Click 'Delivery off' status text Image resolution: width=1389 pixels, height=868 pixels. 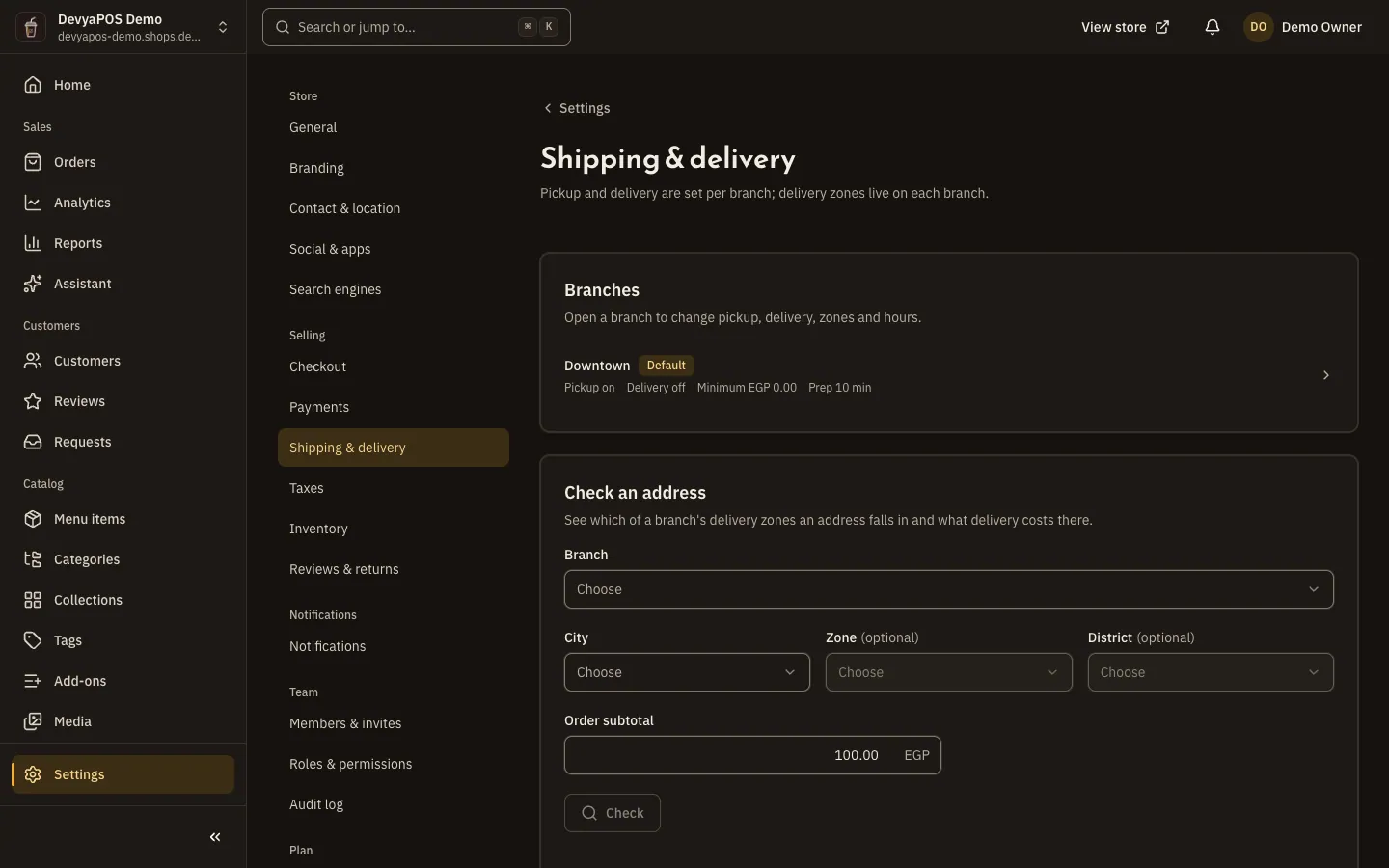coord(656,388)
